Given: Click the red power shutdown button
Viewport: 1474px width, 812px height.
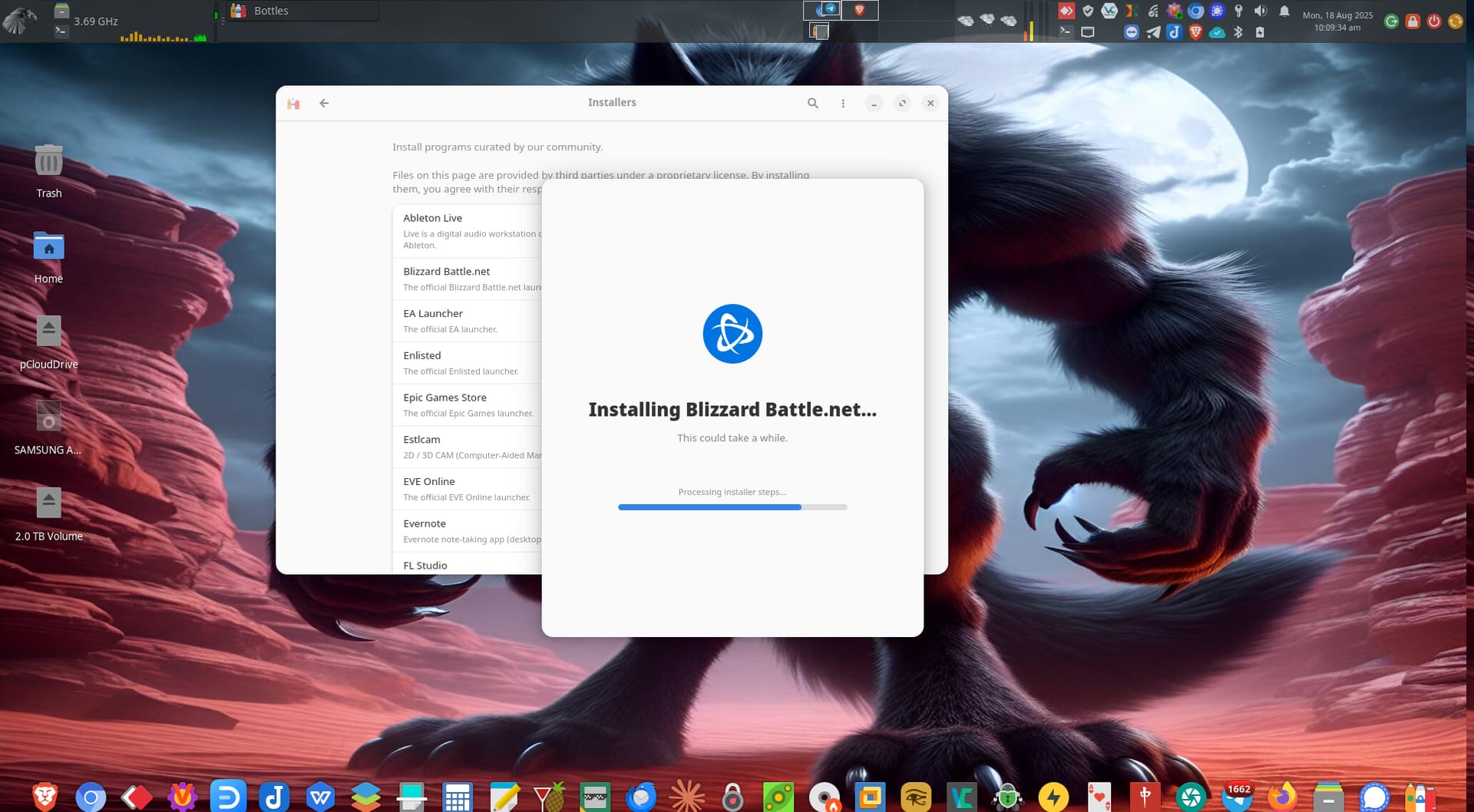Looking at the screenshot, I should pyautogui.click(x=1434, y=21).
